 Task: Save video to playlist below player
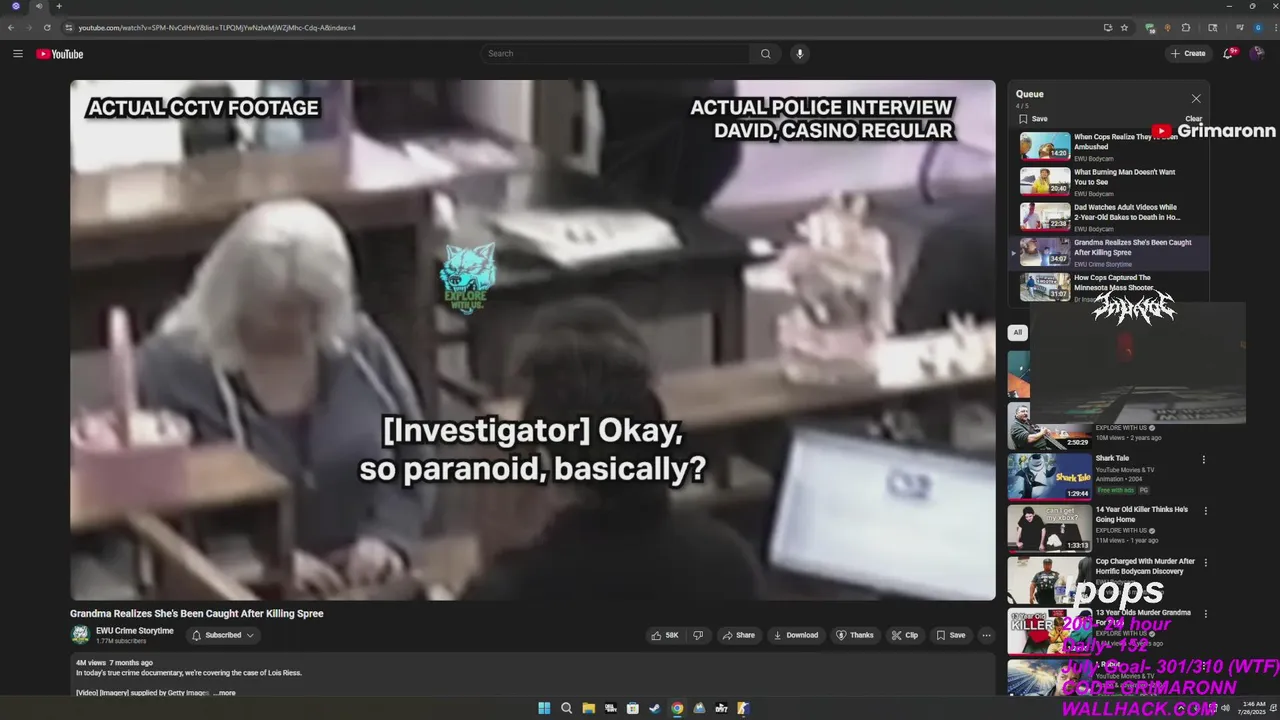tap(950, 635)
